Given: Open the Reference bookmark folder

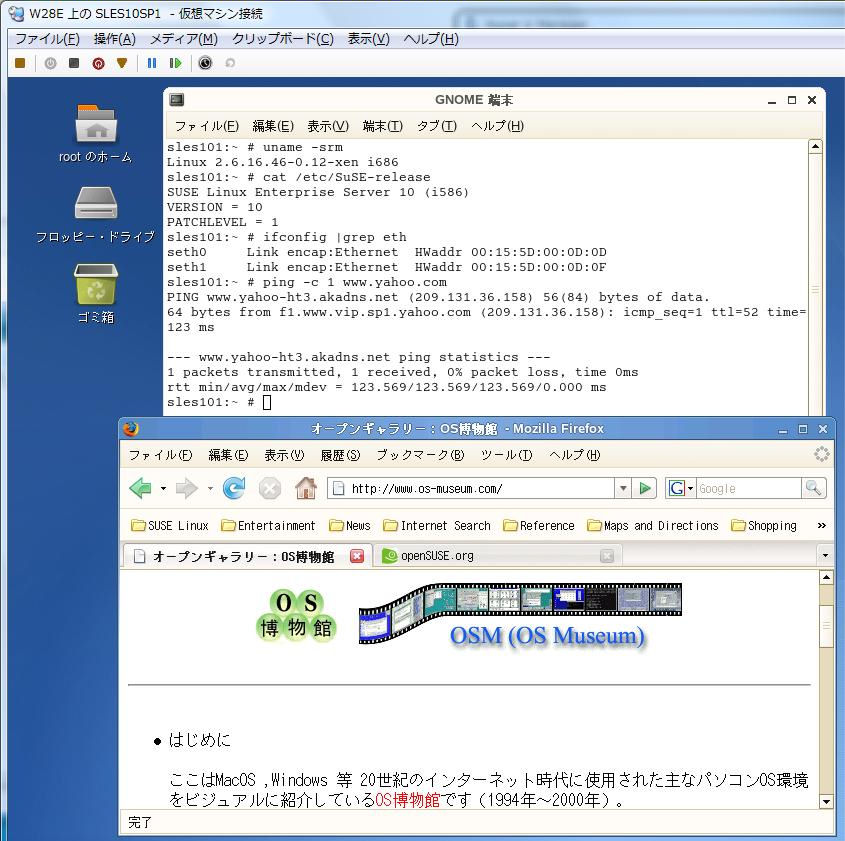Looking at the screenshot, I should coord(538,525).
